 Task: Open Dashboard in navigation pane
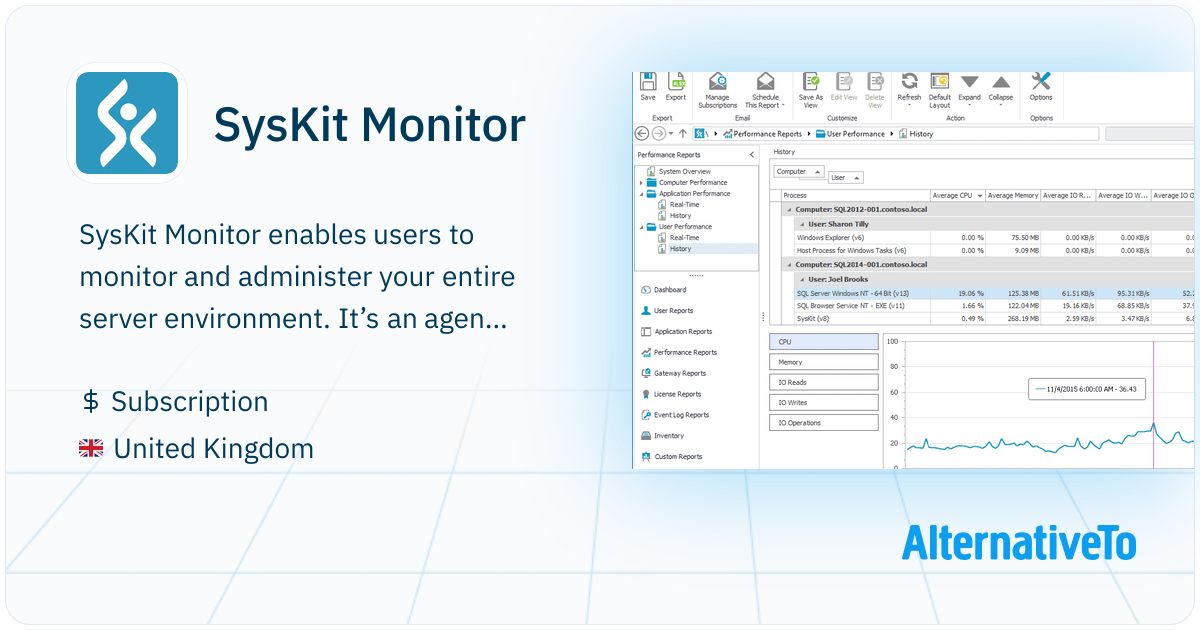point(663,290)
